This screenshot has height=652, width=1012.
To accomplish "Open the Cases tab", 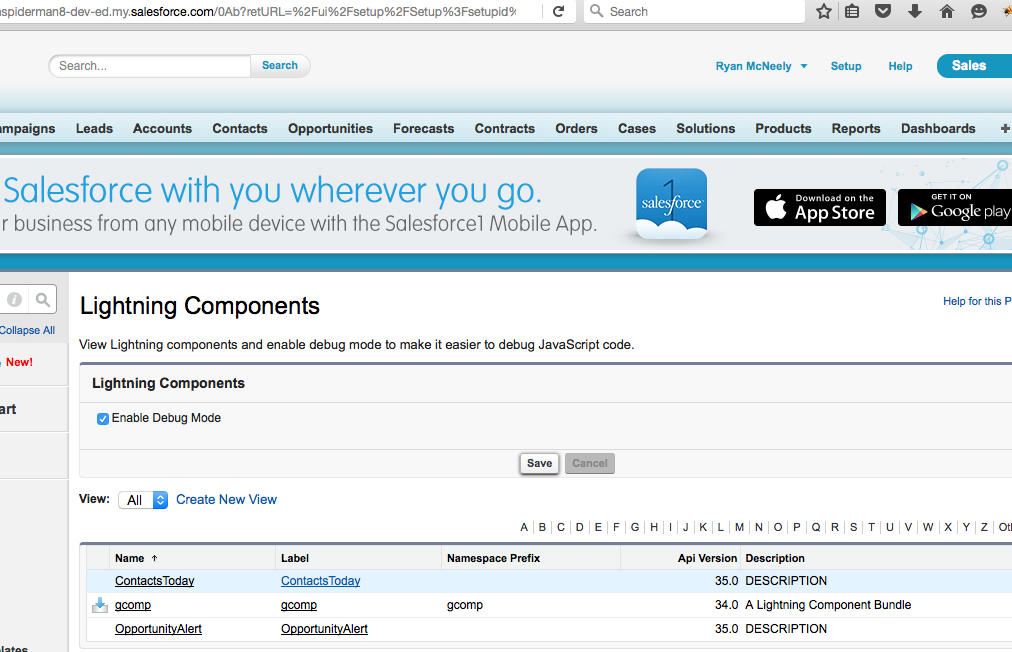I will click(x=636, y=128).
